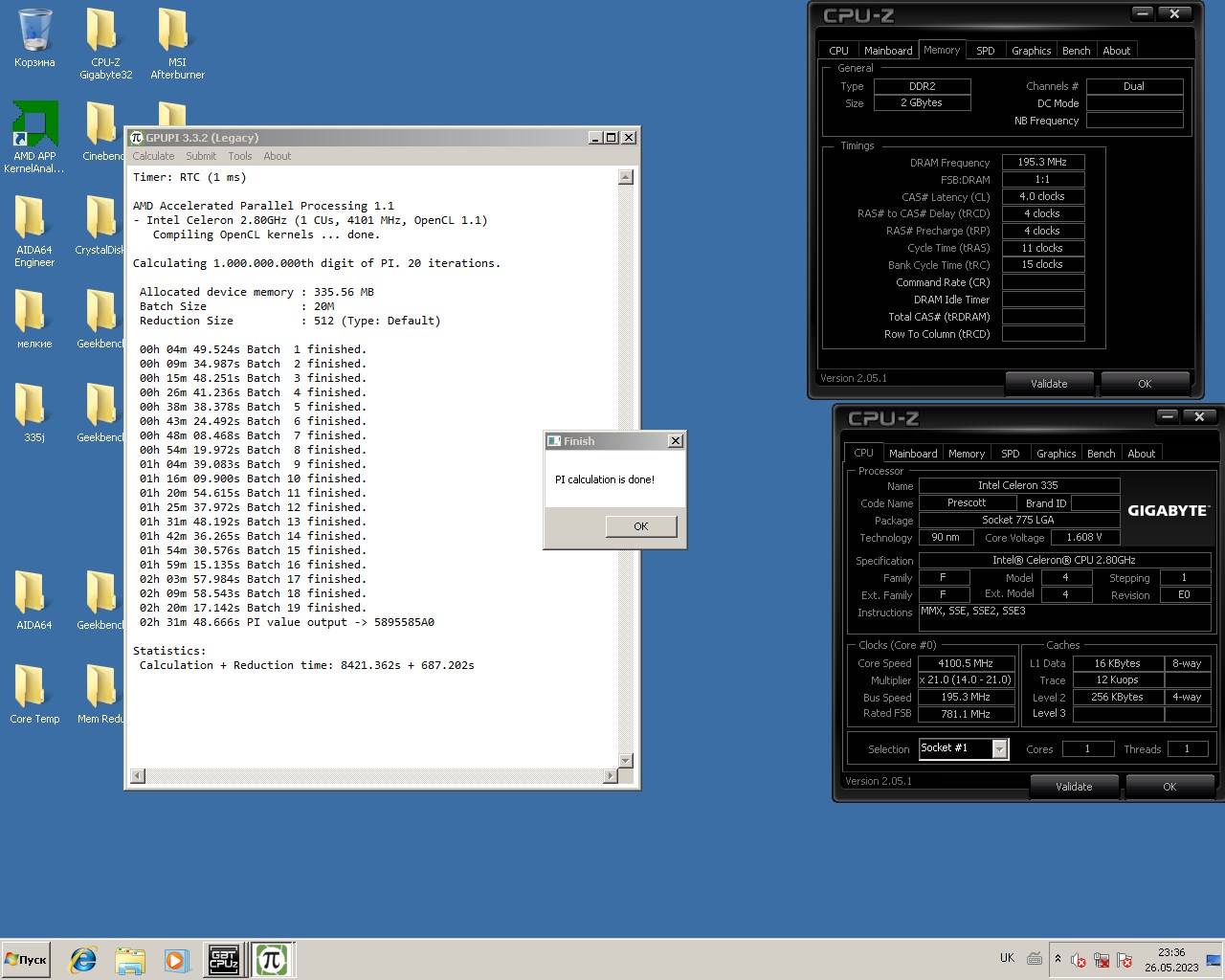The image size is (1225, 980).
Task: Click the pi icon in GPUPI title bar
Action: [137, 138]
